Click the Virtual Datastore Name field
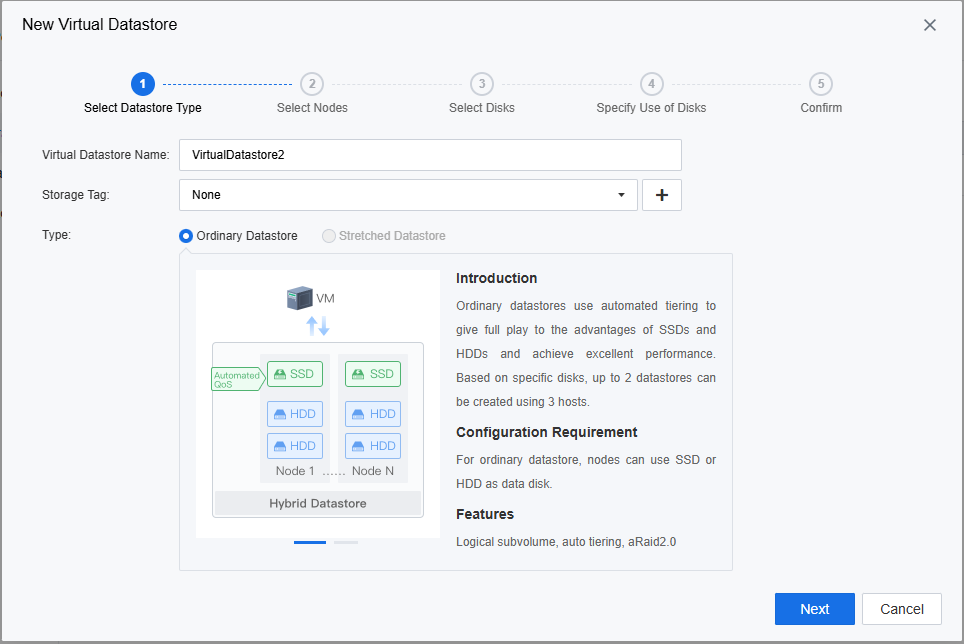 (x=430, y=155)
